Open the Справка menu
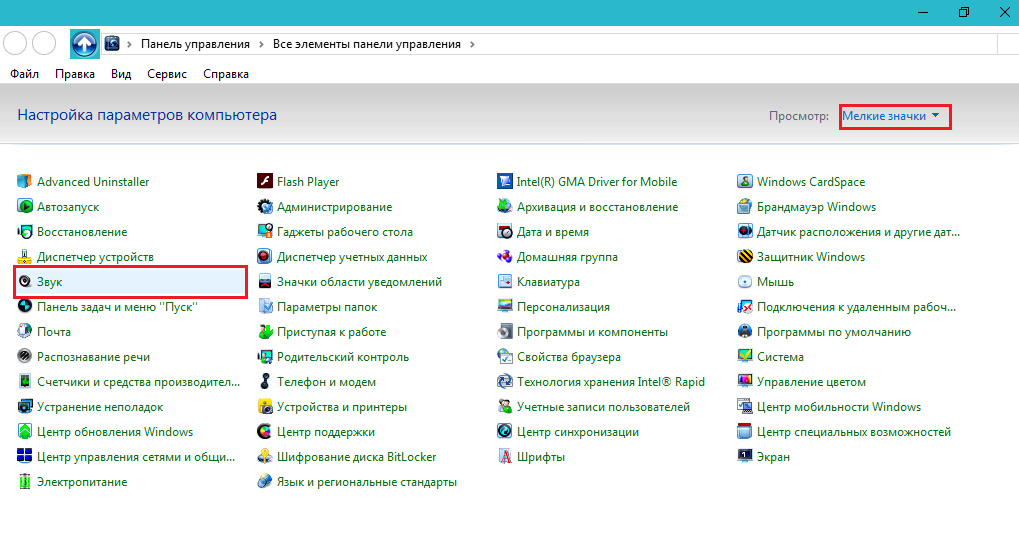Image resolution: width=1019 pixels, height=558 pixels. [226, 74]
